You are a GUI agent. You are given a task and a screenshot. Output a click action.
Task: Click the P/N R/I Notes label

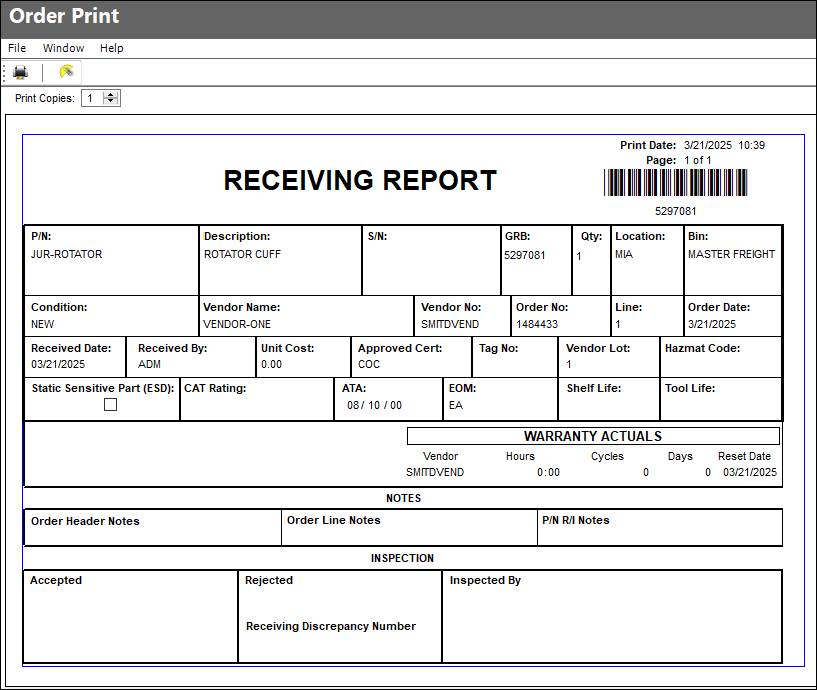click(576, 520)
